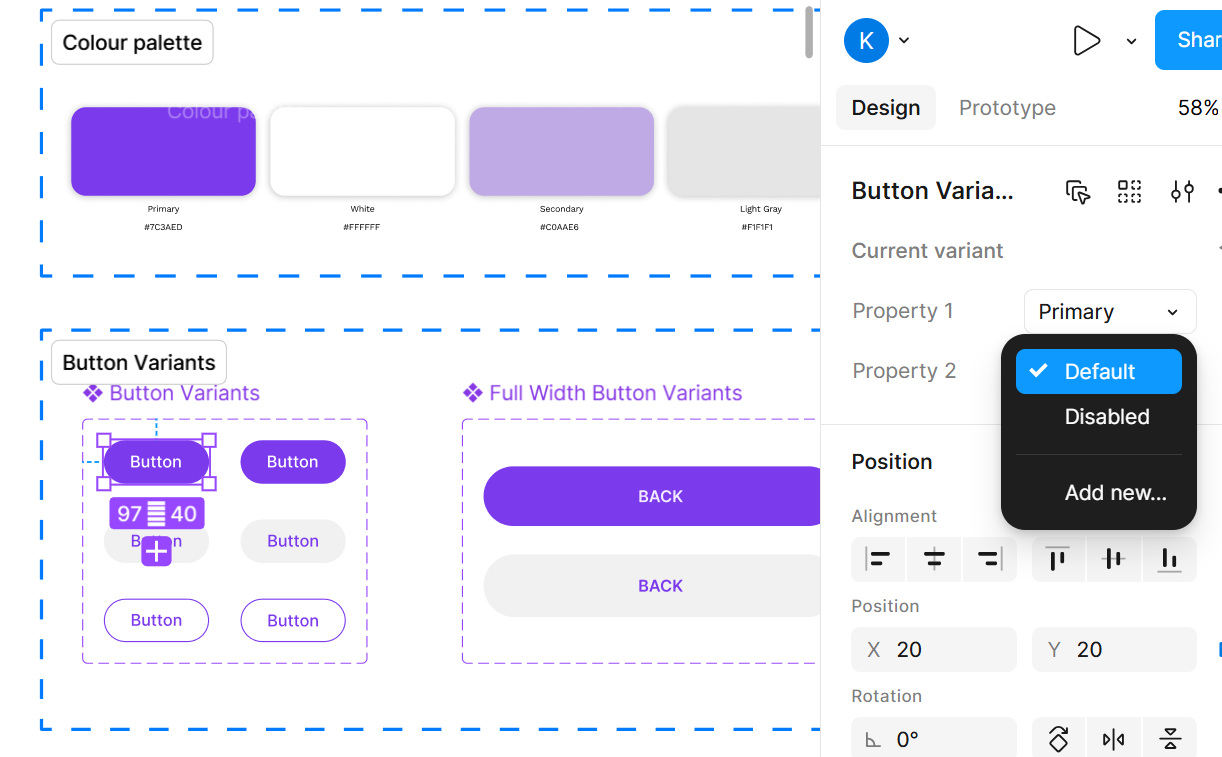1222x757 pixels.
Task: Click align horizontal centers icon
Action: click(x=934, y=560)
